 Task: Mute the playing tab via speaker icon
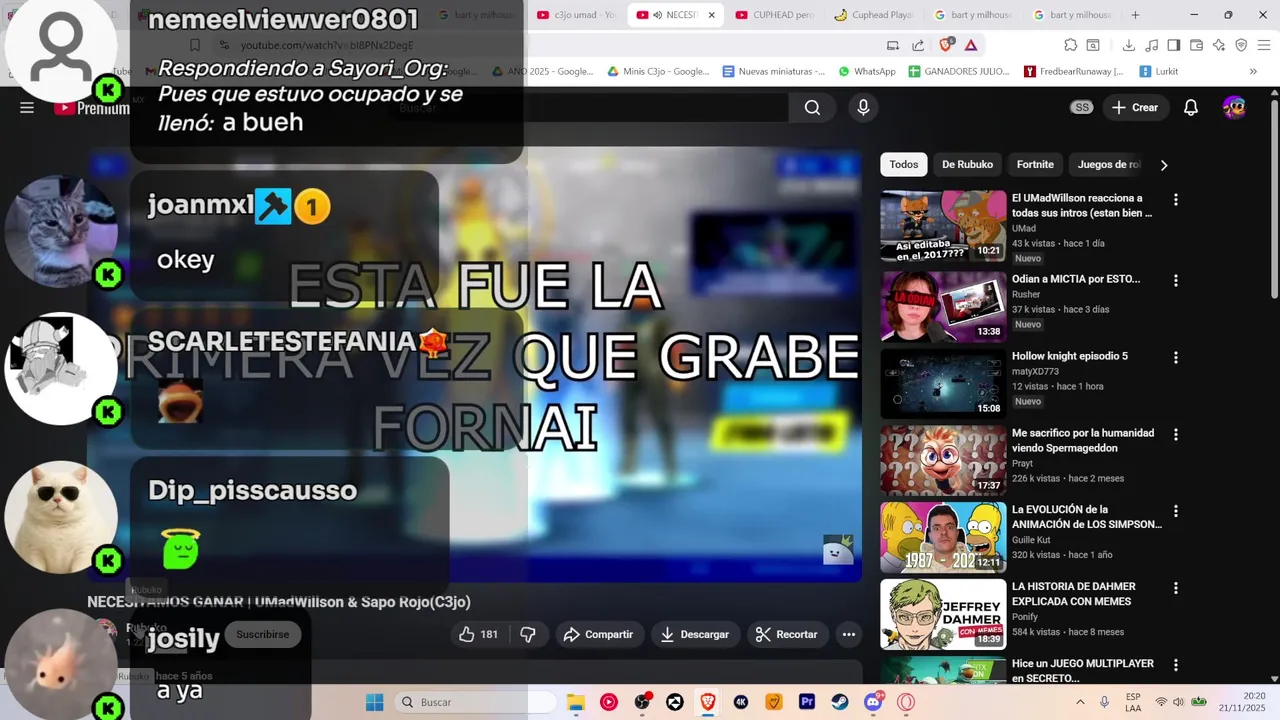657,15
